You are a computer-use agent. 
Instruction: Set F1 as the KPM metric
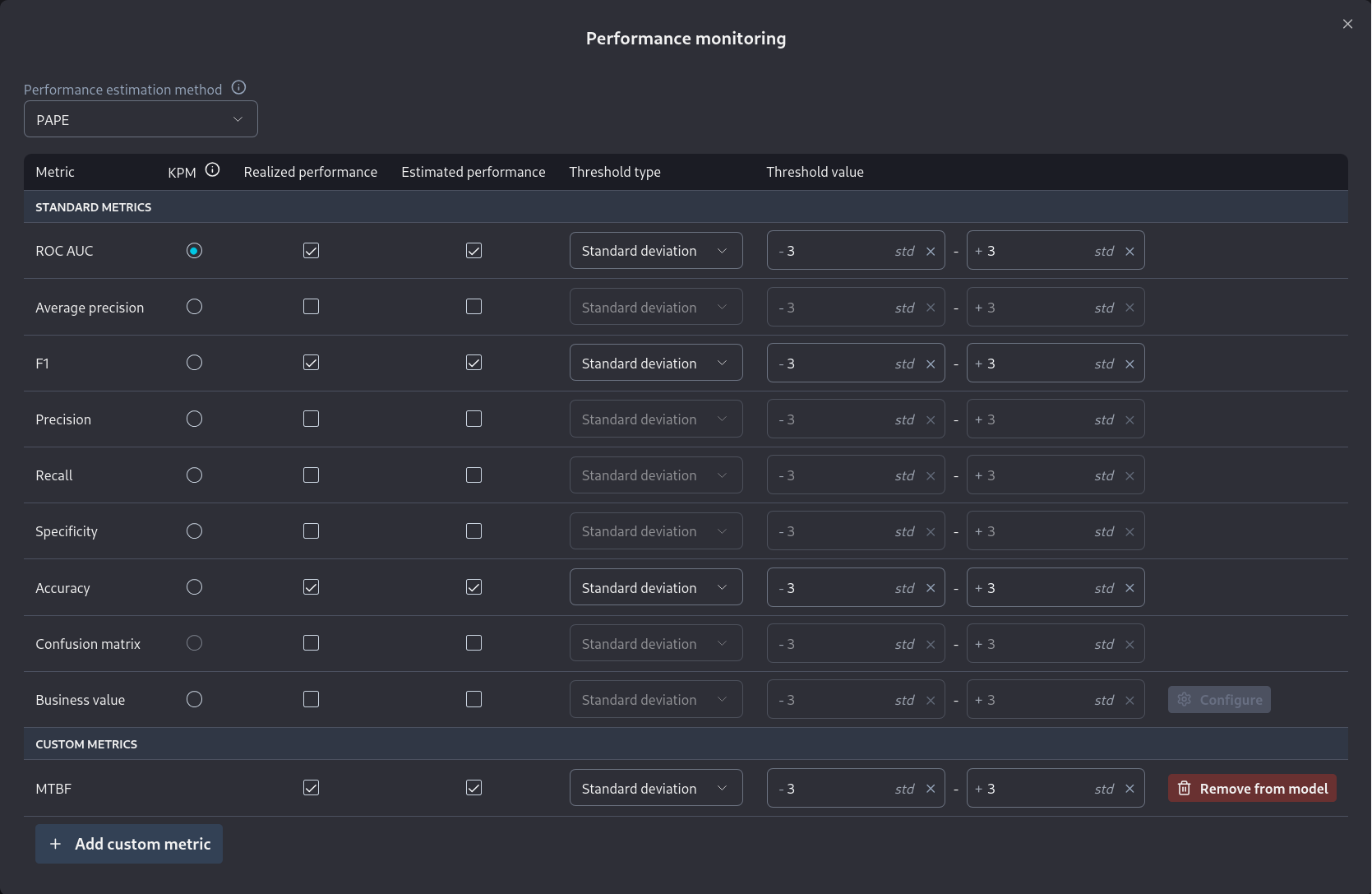point(194,363)
